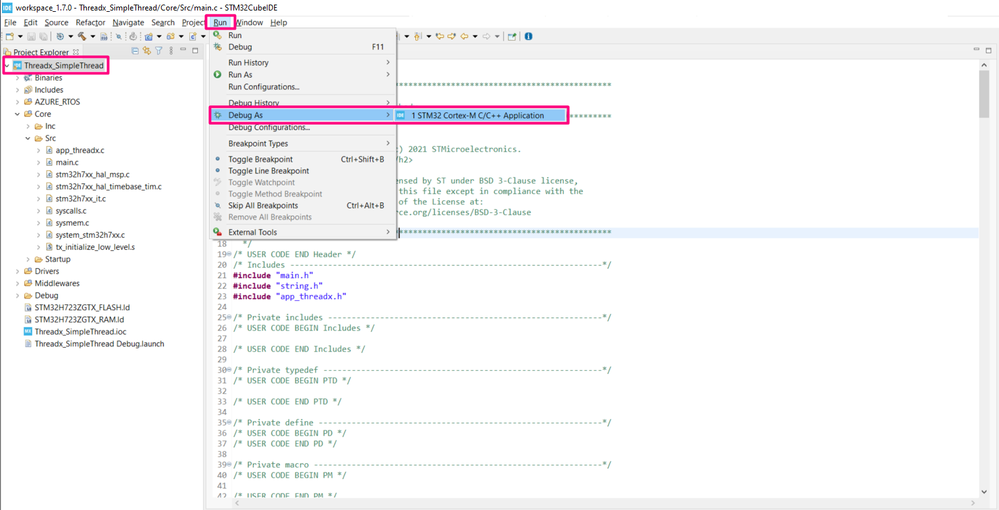Click the build hammer icon in toolbar
The width and height of the screenshot is (999, 510).
pyautogui.click(x=81, y=37)
